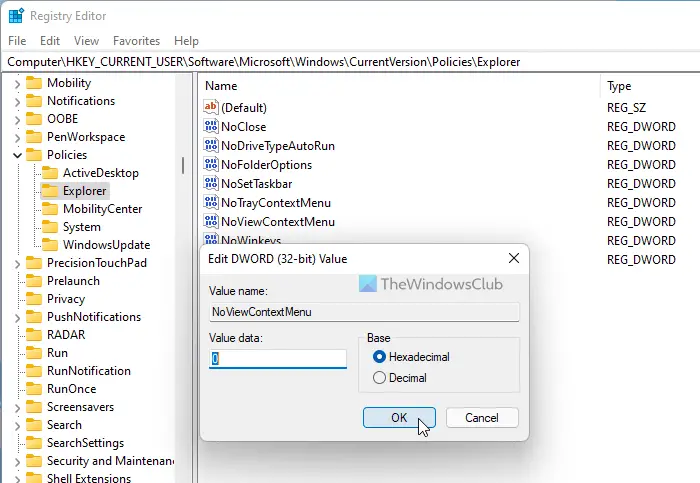Click REG_DWORD type of NoFolderOptions row
Viewport: 700px width, 483px height.
(x=641, y=164)
